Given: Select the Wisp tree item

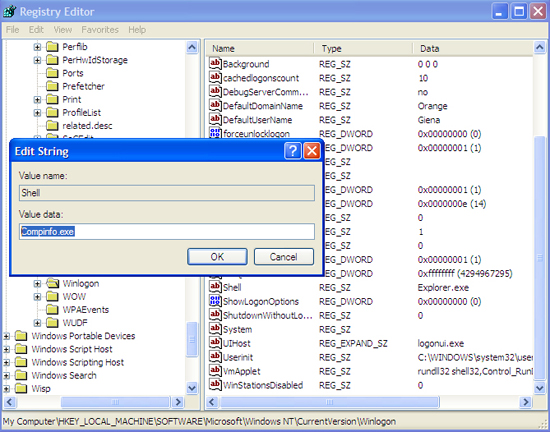Looking at the screenshot, I should (41, 389).
